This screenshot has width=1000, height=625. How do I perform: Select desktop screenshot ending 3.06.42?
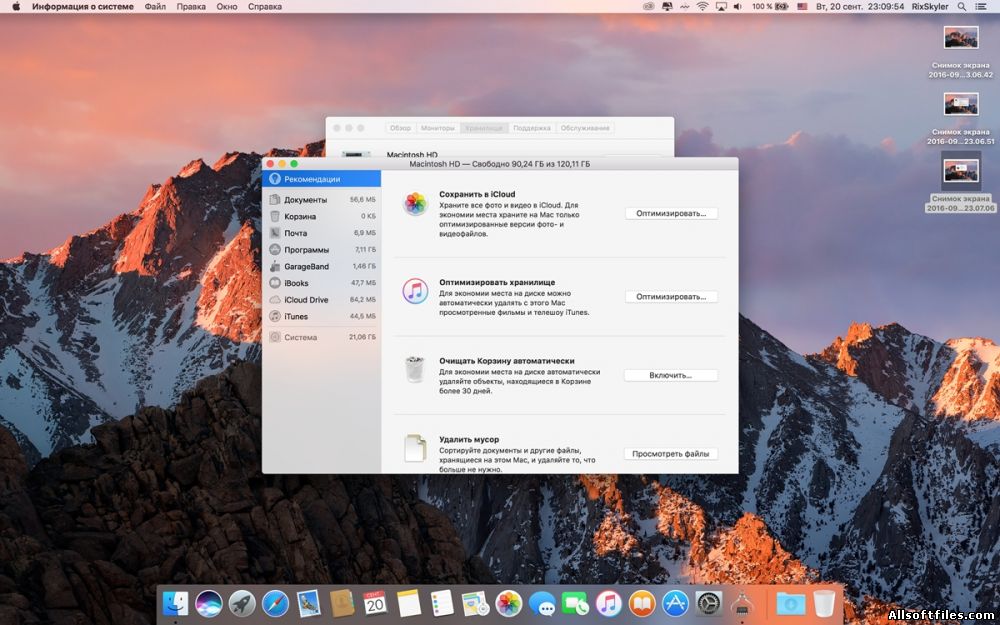pos(960,52)
